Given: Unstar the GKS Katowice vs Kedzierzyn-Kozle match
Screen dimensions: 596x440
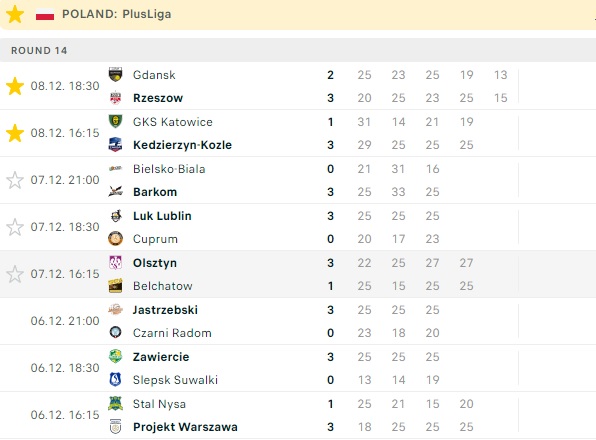Looking at the screenshot, I should tap(15, 133).
